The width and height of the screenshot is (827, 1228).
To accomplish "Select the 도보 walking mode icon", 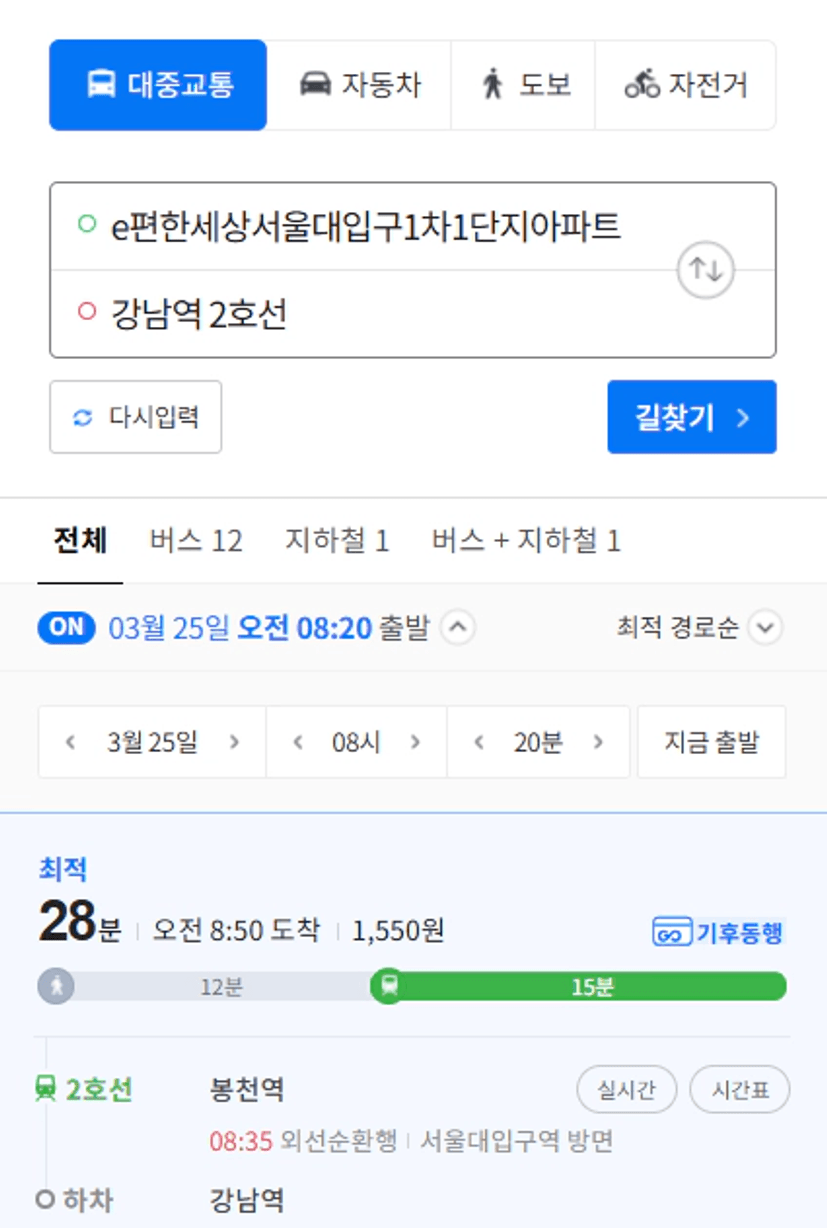I will coord(492,85).
